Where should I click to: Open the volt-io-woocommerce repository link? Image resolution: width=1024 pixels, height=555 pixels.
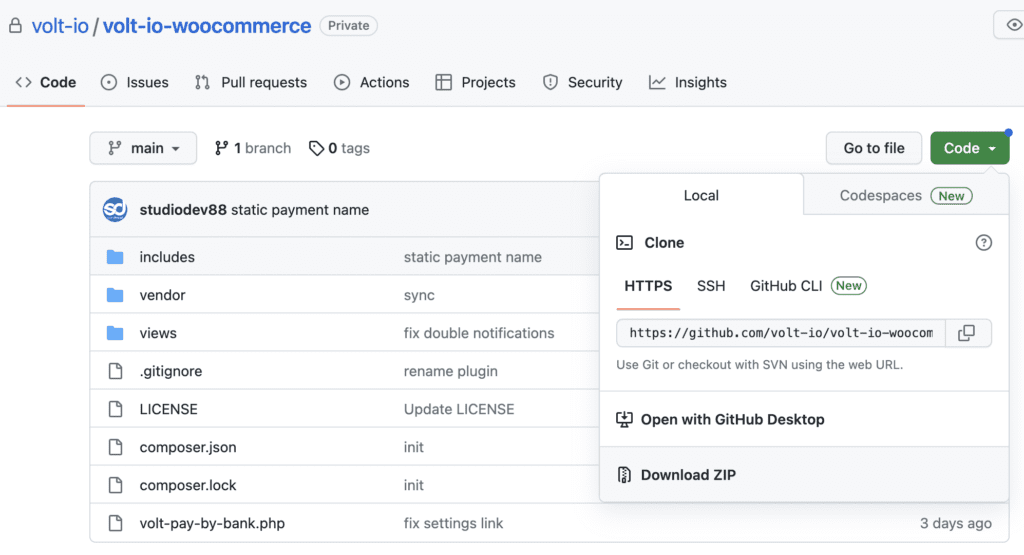(207, 25)
